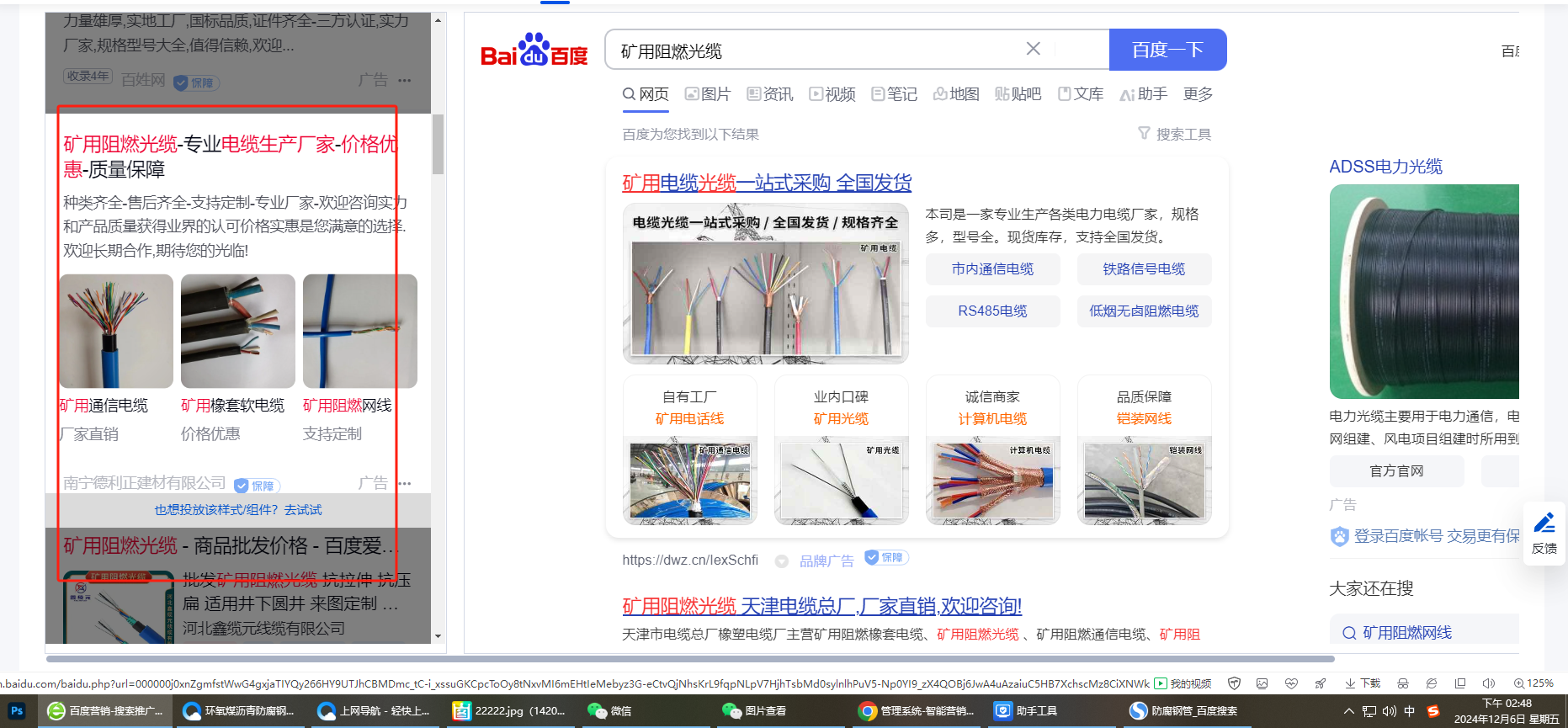
Task: Switch to the 地图 tab
Action: pos(956,94)
